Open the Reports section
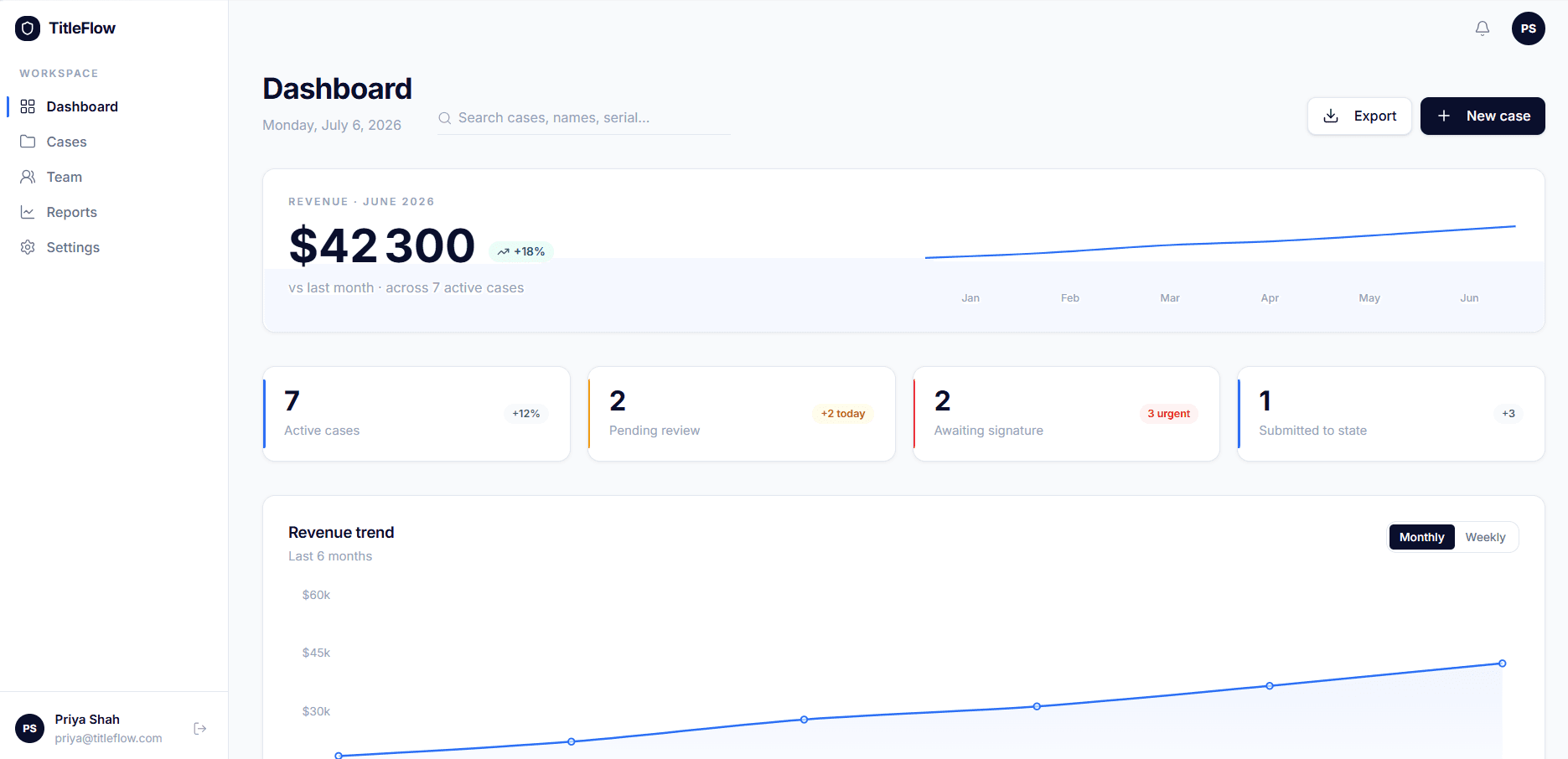The height and width of the screenshot is (759, 1568). coord(114,212)
